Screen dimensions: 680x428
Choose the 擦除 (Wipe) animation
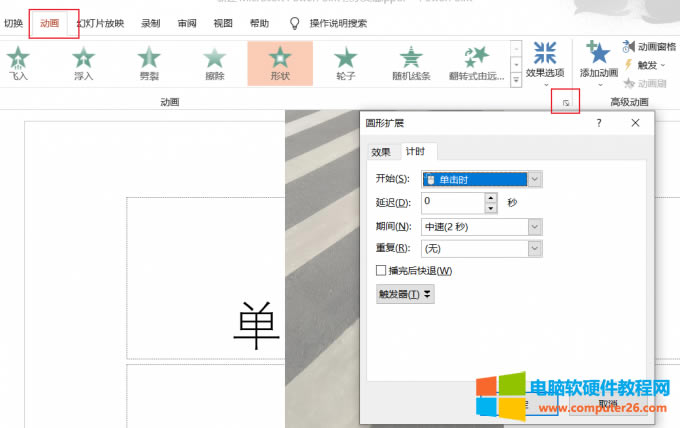pyautogui.click(x=214, y=62)
